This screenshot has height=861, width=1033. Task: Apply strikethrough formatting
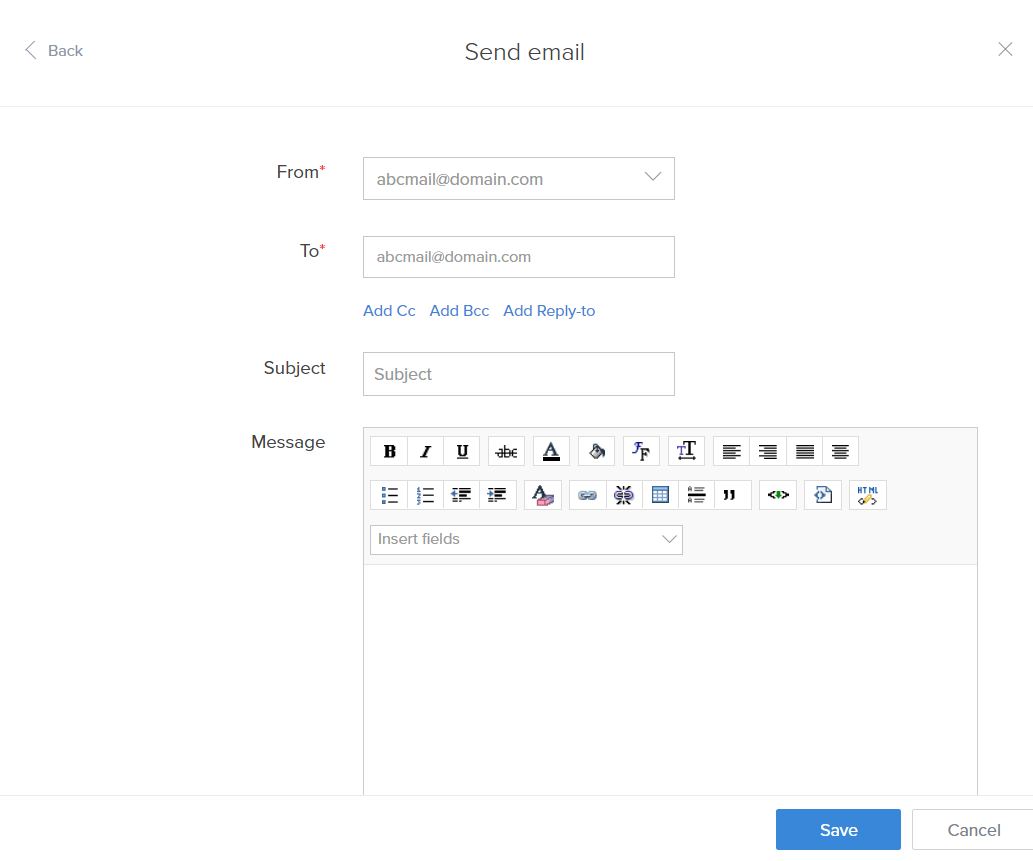(506, 451)
